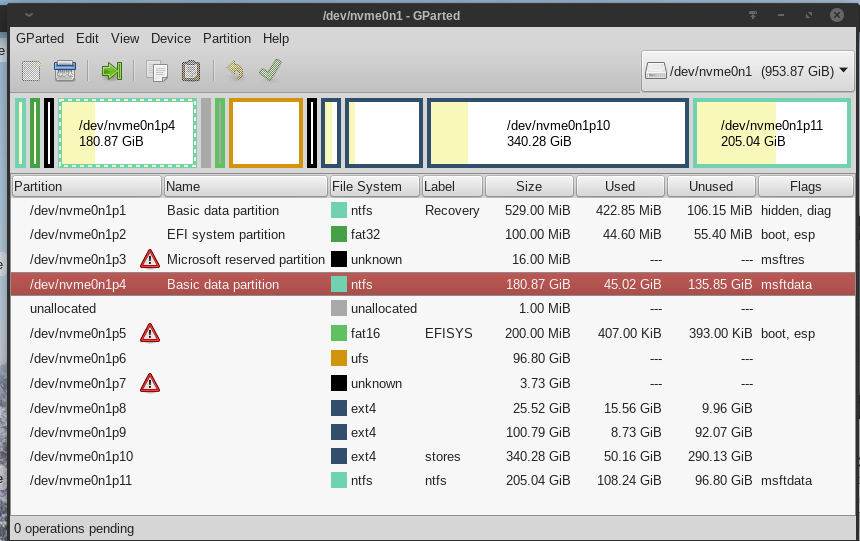The width and height of the screenshot is (860, 541).
Task: Open the Partition menu
Action: tap(227, 39)
